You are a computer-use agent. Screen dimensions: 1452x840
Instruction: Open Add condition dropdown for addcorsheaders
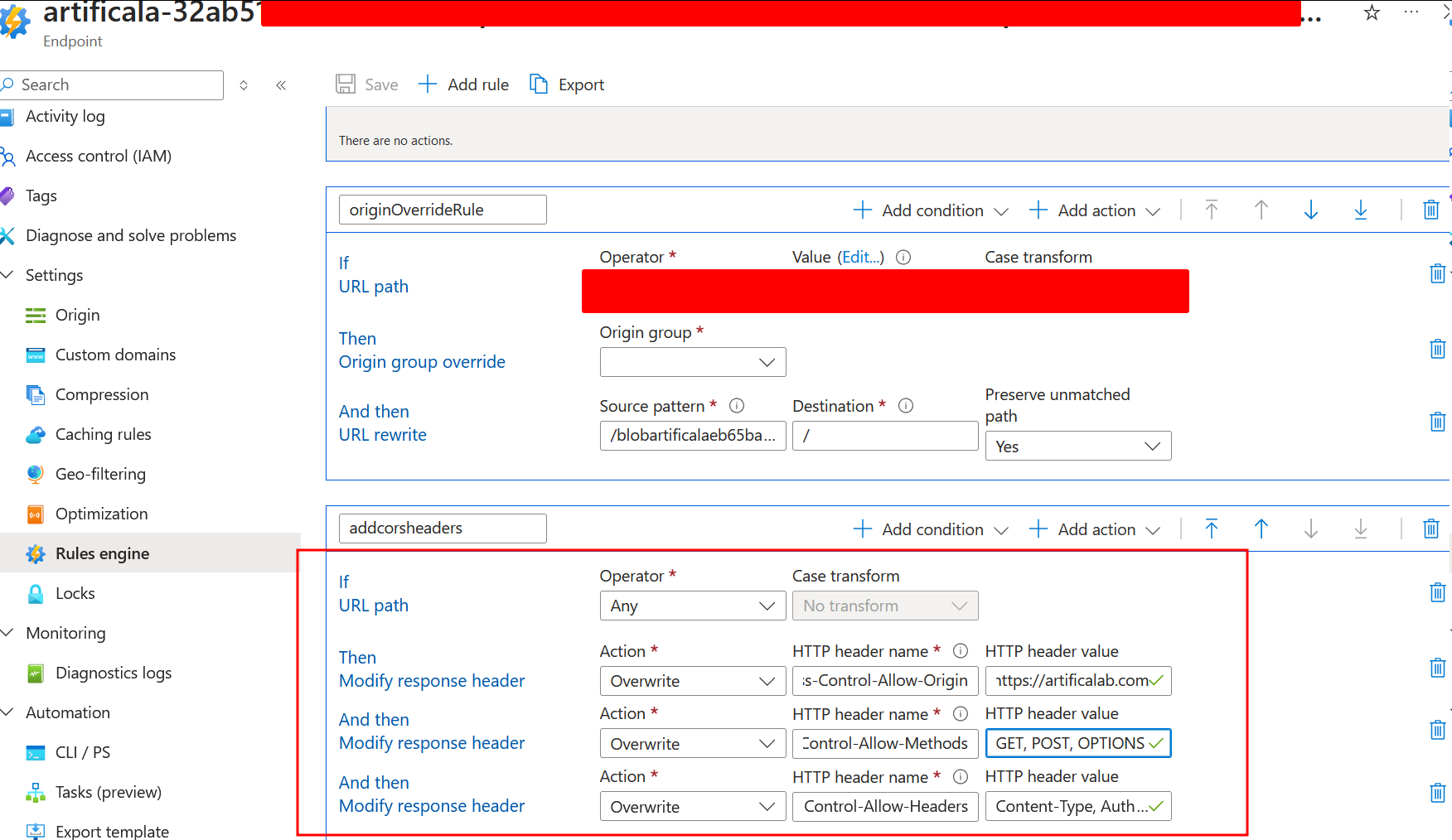pyautogui.click(x=930, y=529)
